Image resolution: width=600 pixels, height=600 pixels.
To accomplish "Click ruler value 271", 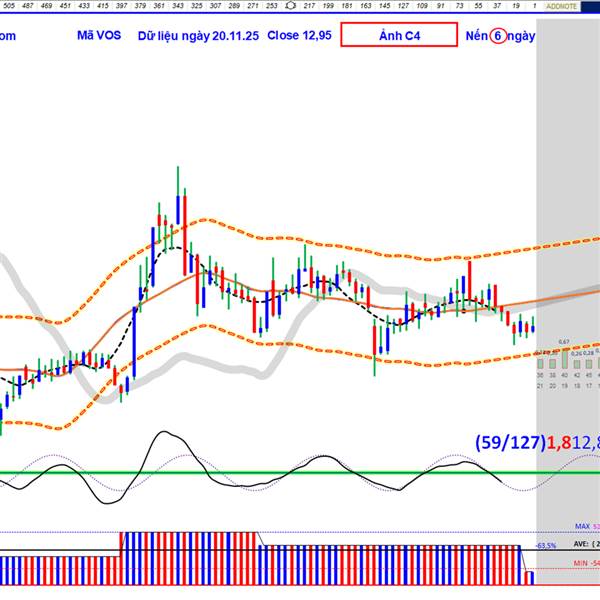I will pyautogui.click(x=253, y=6).
